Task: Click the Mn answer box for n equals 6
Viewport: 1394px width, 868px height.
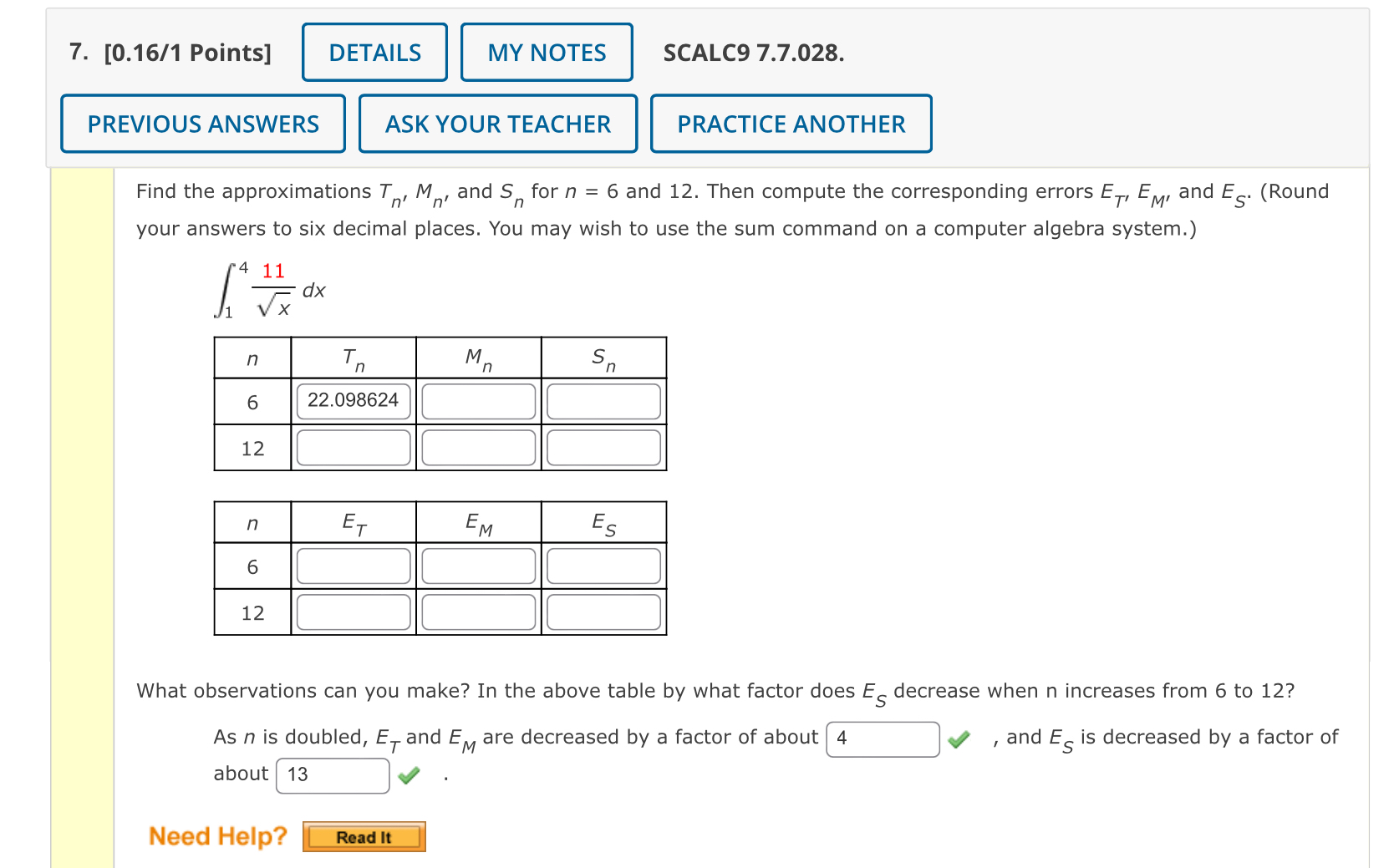Action: point(477,402)
